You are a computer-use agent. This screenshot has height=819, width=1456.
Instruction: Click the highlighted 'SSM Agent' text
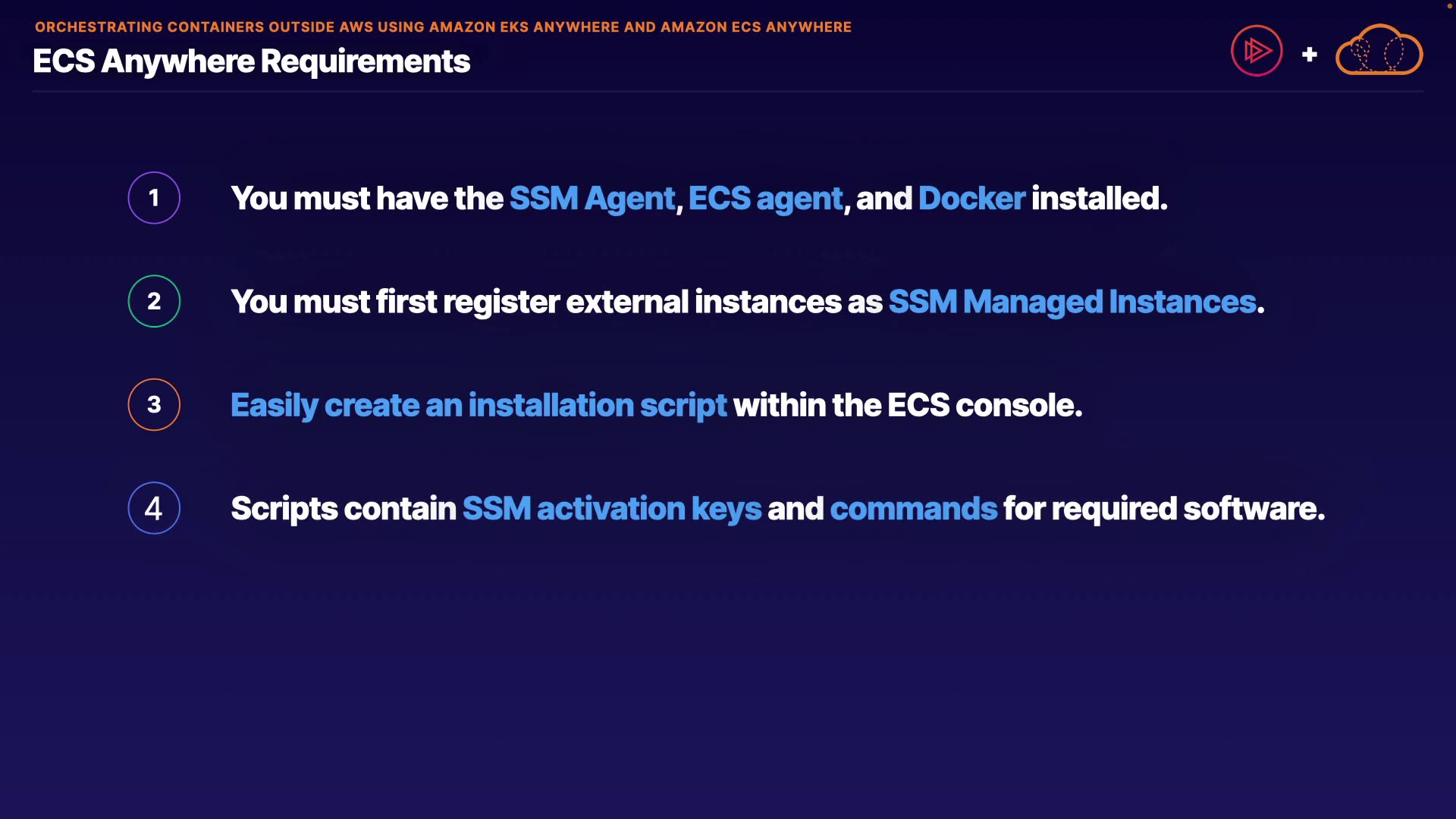[591, 199]
